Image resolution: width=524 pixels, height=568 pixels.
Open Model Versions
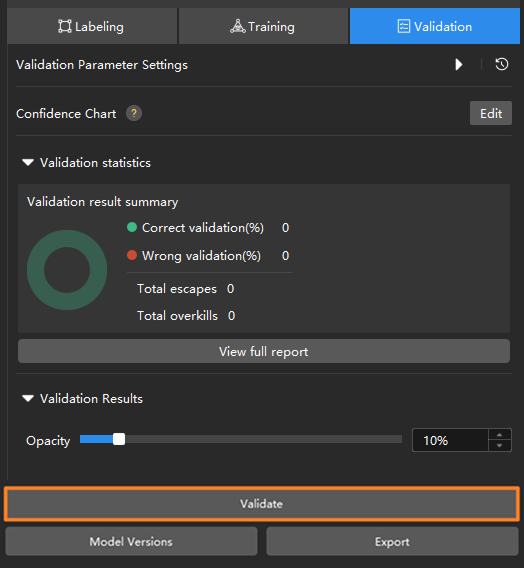pos(131,541)
